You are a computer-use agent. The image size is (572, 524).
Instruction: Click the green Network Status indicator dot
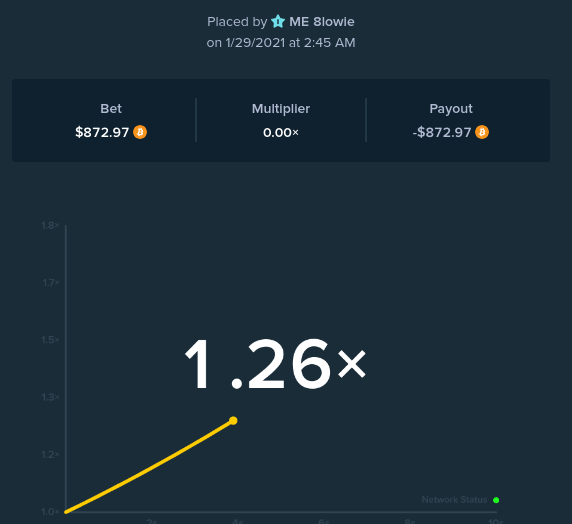coord(496,500)
